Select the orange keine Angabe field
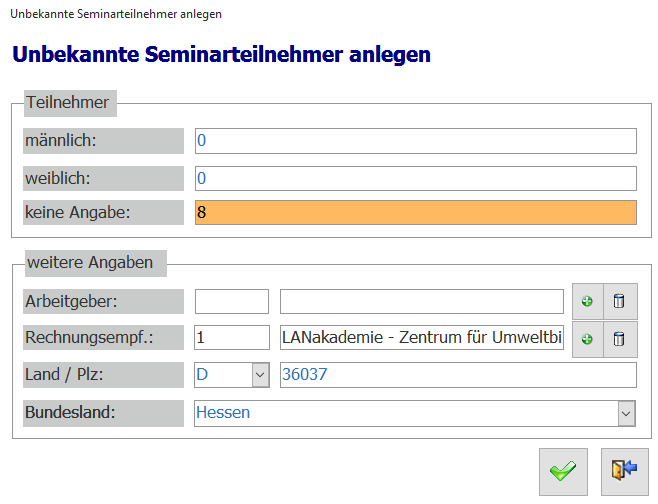Screen dimensions: 658x504 (x=415, y=213)
